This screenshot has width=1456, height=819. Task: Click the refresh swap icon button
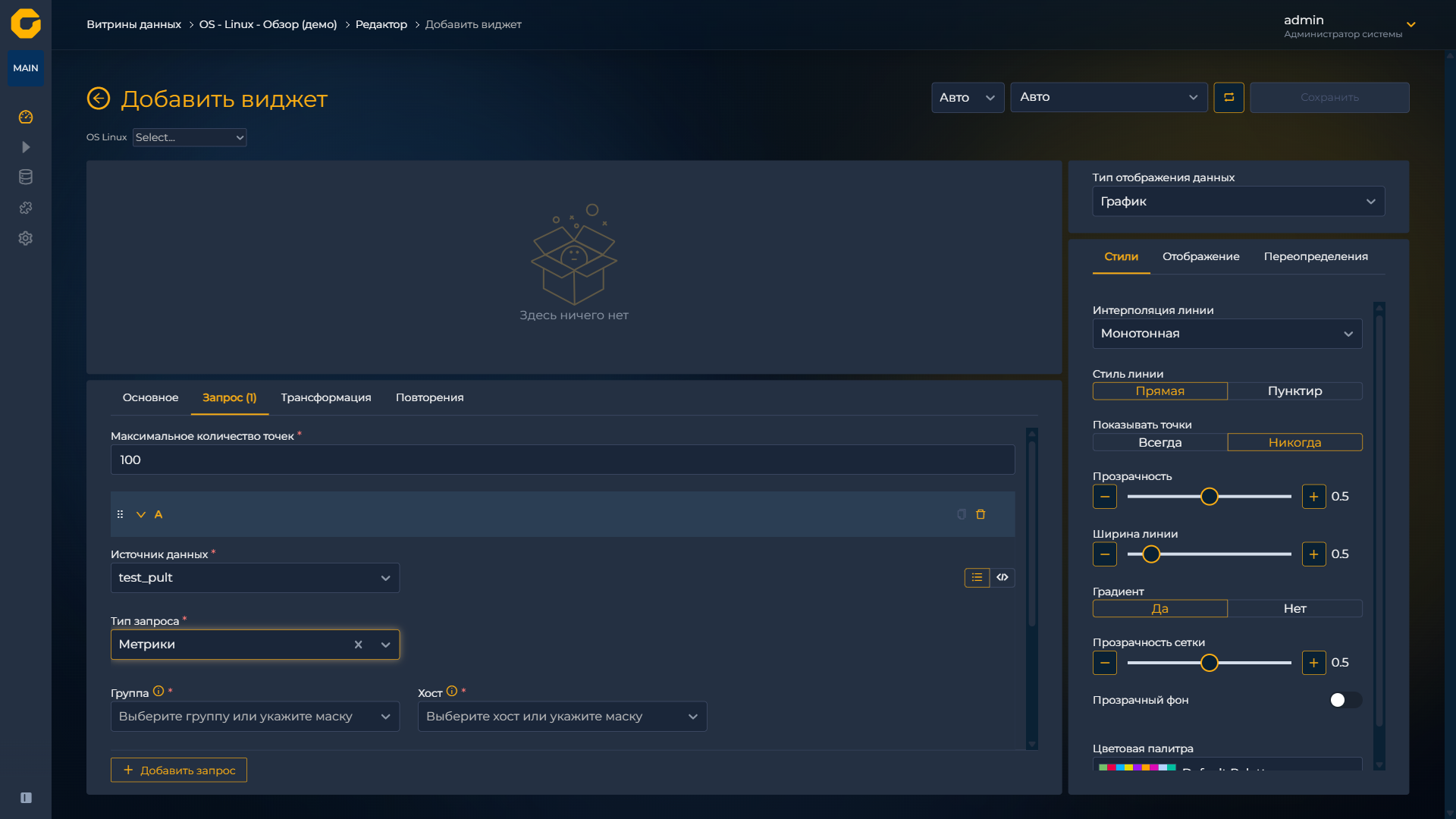tap(1228, 97)
